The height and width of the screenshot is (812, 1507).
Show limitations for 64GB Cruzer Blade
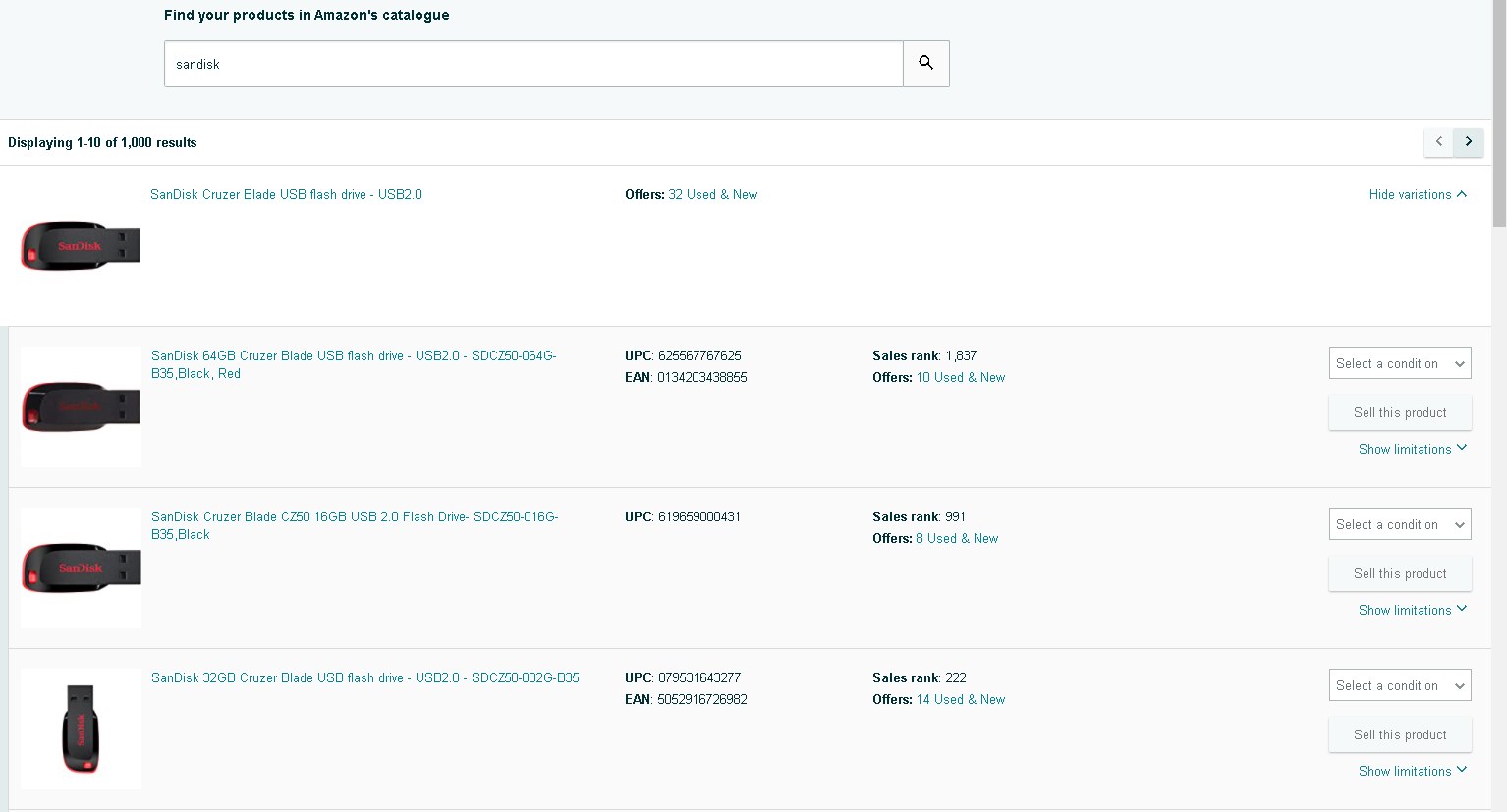(x=1413, y=449)
